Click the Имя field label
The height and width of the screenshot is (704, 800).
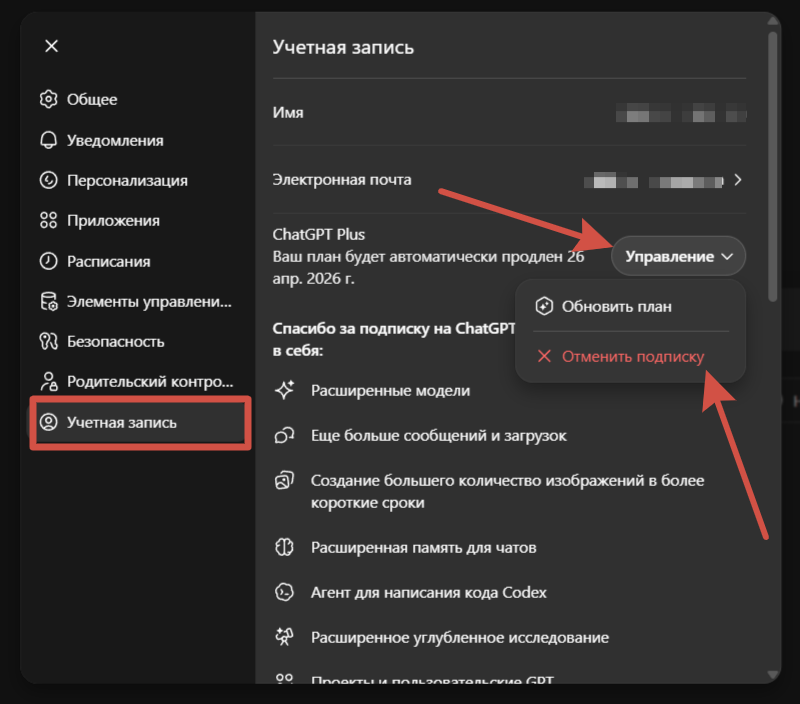(288, 113)
